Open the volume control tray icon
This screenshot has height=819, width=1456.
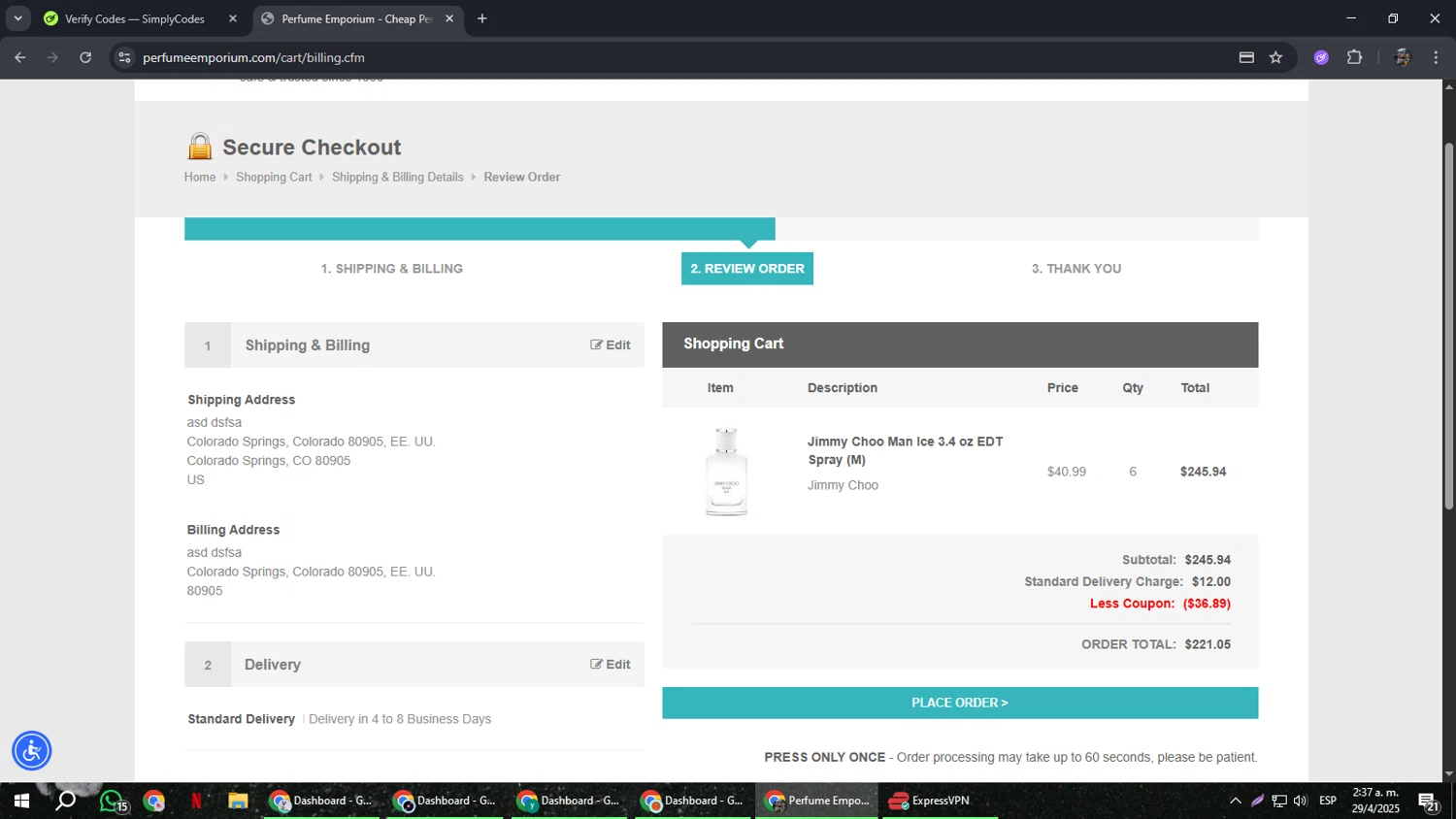tap(1301, 801)
